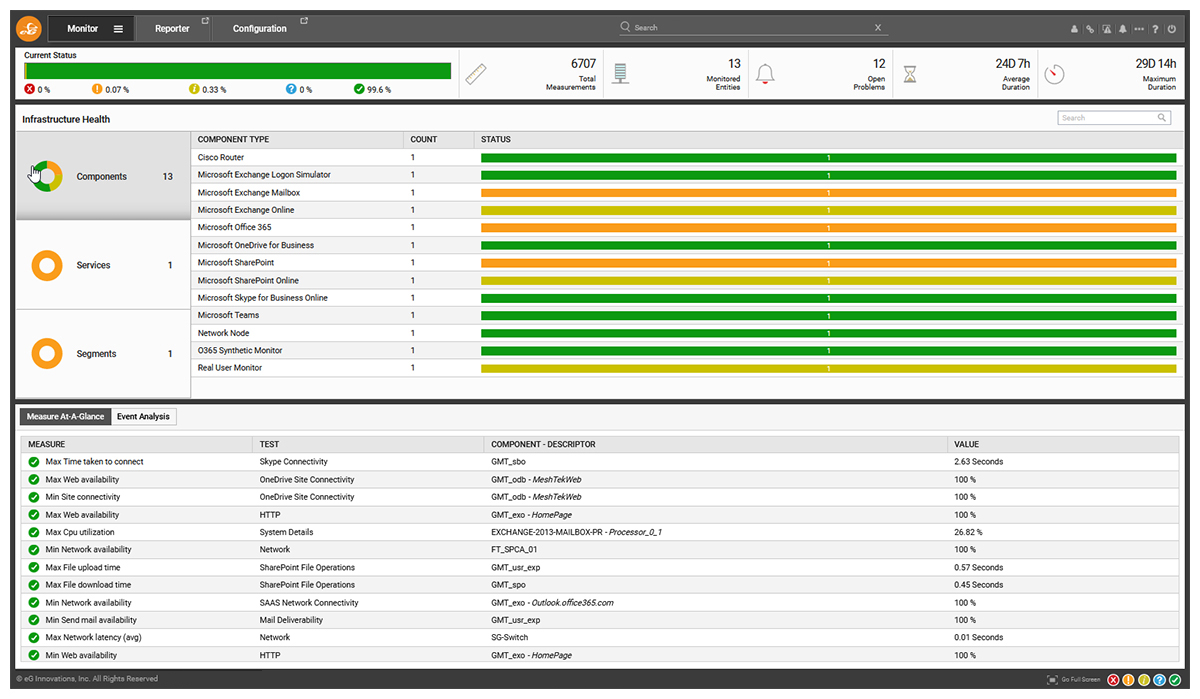
Task: Click the clock Maximum Duration icon
Action: [1054, 75]
